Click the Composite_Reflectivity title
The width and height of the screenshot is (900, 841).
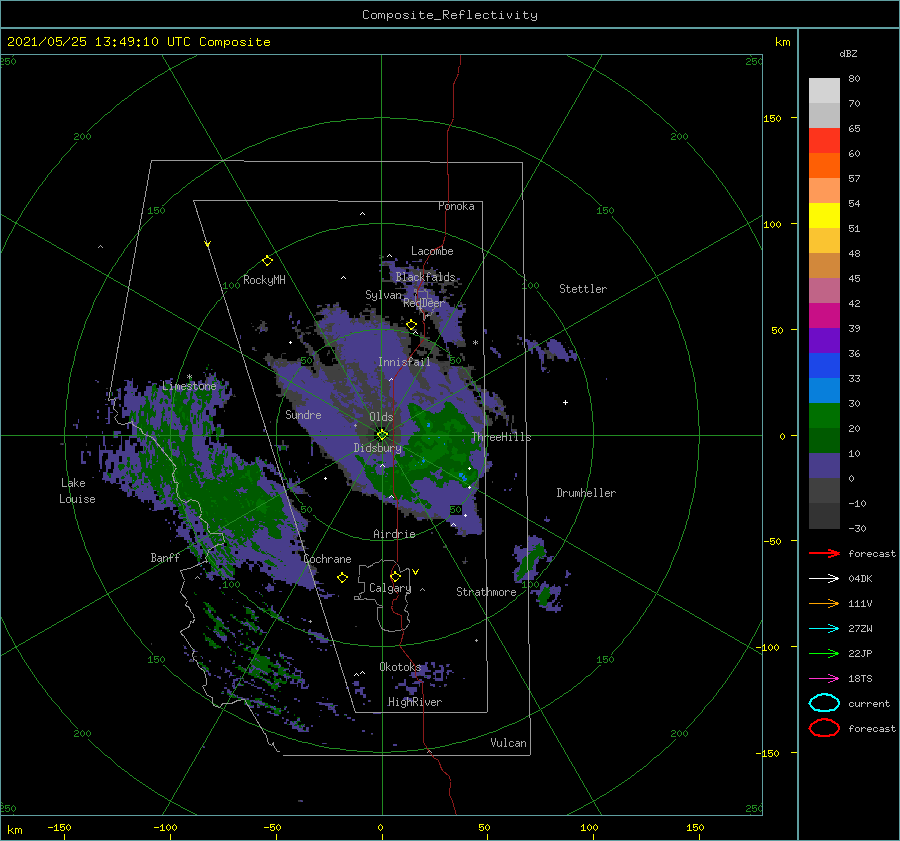[450, 15]
